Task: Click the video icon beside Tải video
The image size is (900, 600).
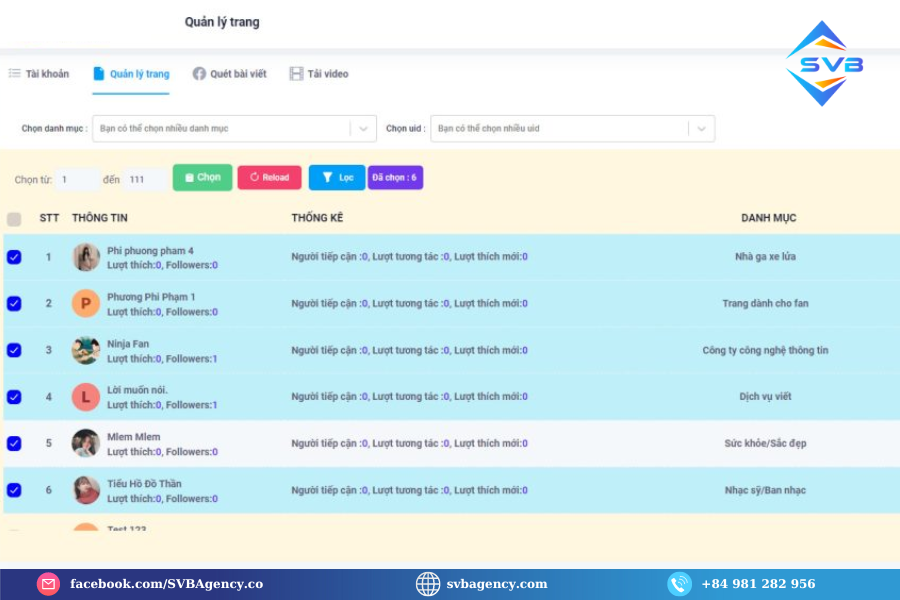Action: [296, 74]
